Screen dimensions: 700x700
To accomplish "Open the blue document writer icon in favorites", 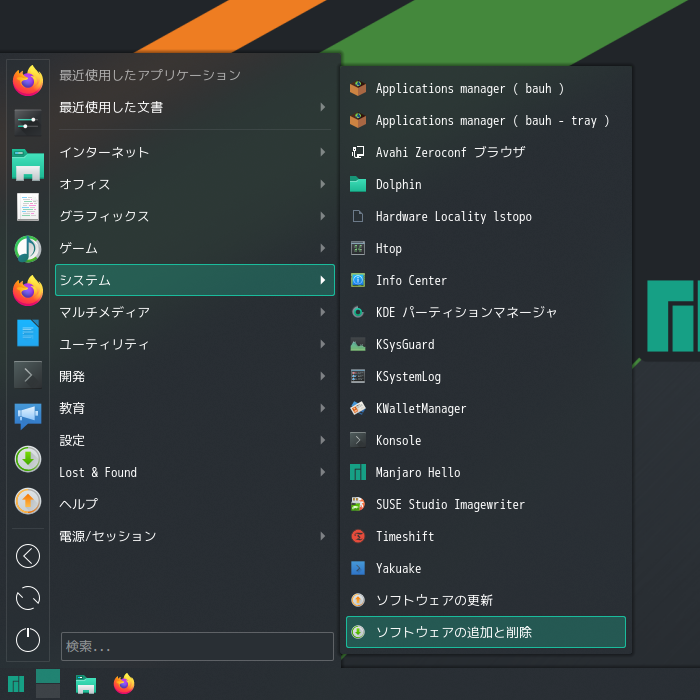I will coord(28,333).
